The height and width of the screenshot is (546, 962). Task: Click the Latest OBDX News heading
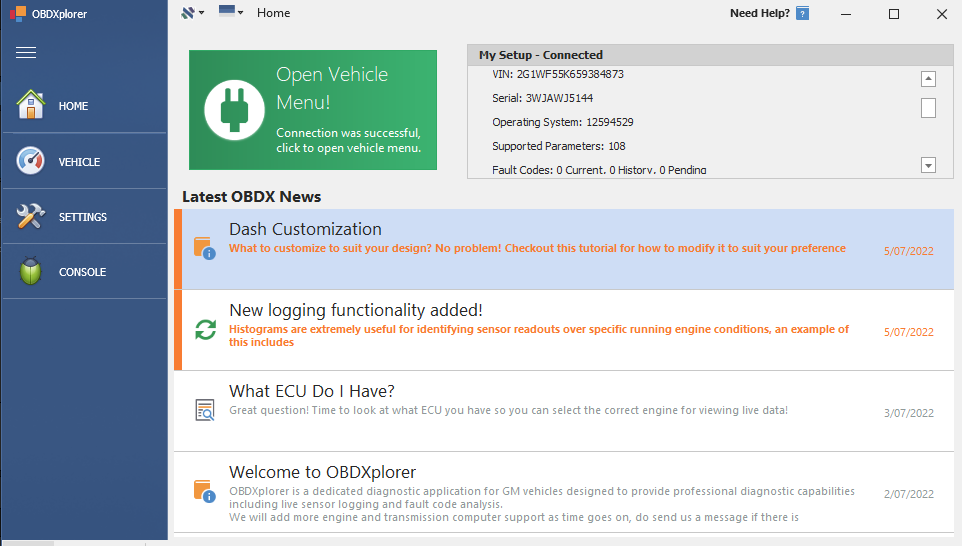[x=252, y=197]
